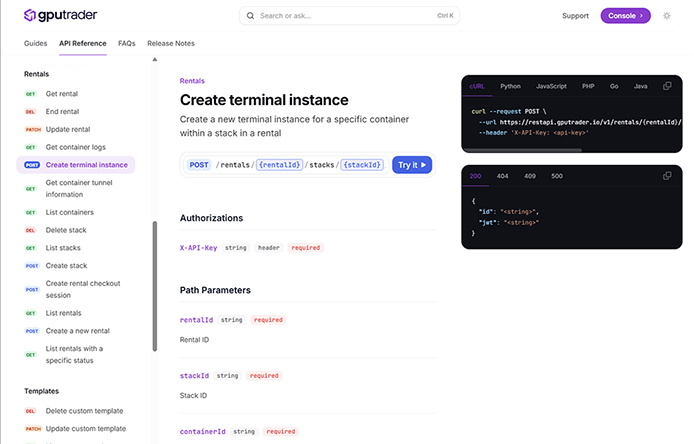The width and height of the screenshot is (694, 444).
Task: Open Get container logs page
Action: coord(76,147)
